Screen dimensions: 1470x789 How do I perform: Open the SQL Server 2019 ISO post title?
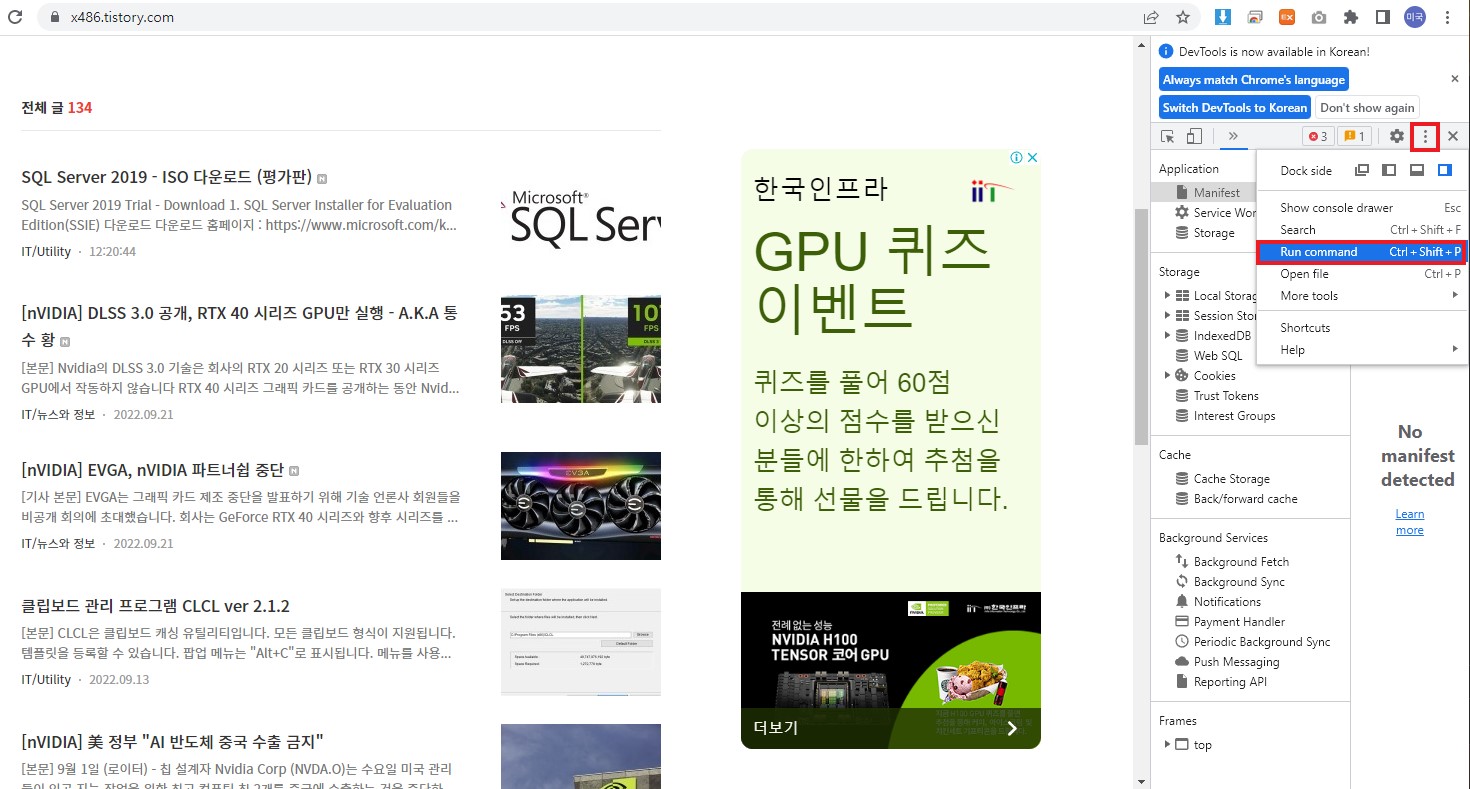pyautogui.click(x=167, y=177)
